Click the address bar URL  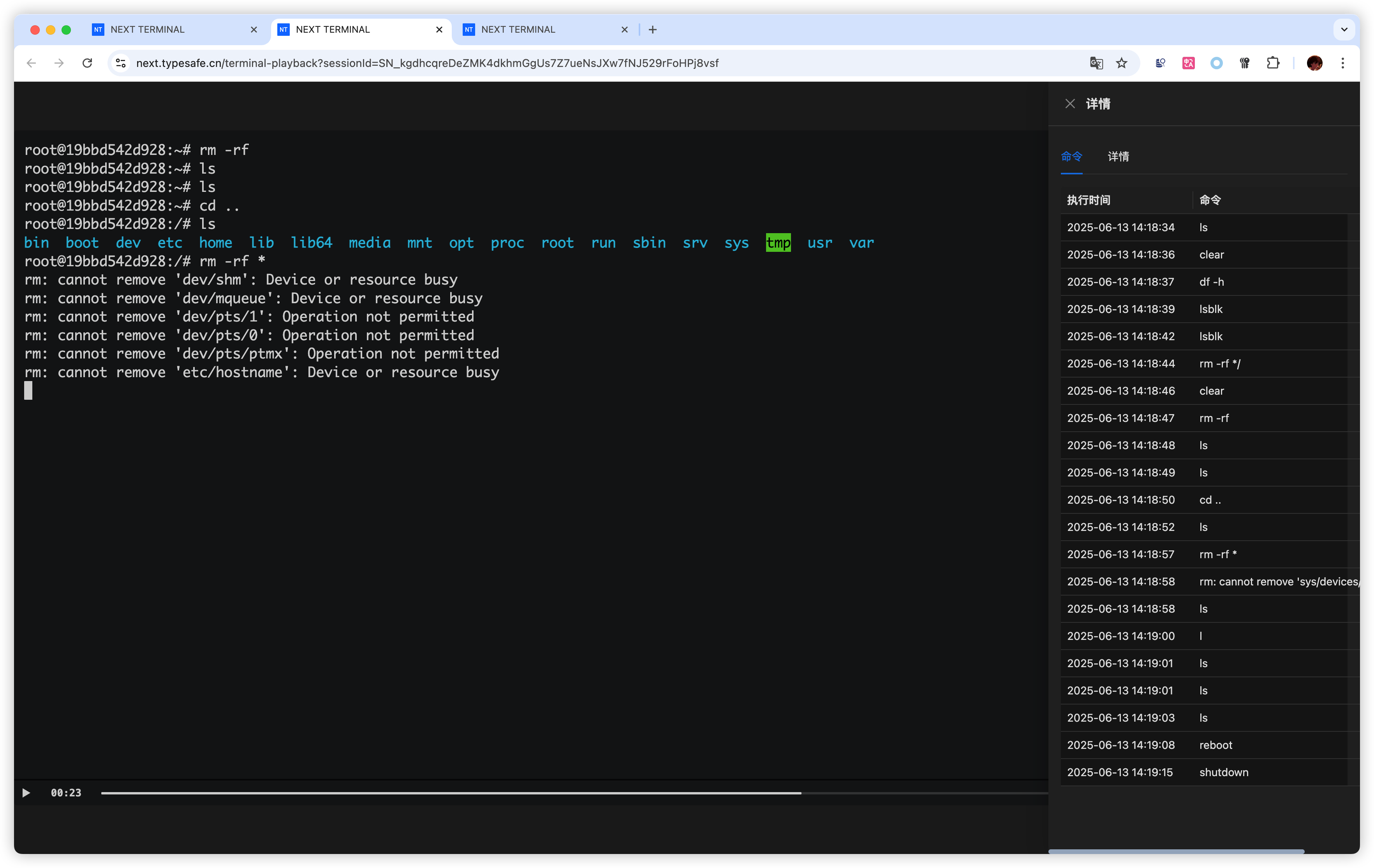(x=427, y=63)
